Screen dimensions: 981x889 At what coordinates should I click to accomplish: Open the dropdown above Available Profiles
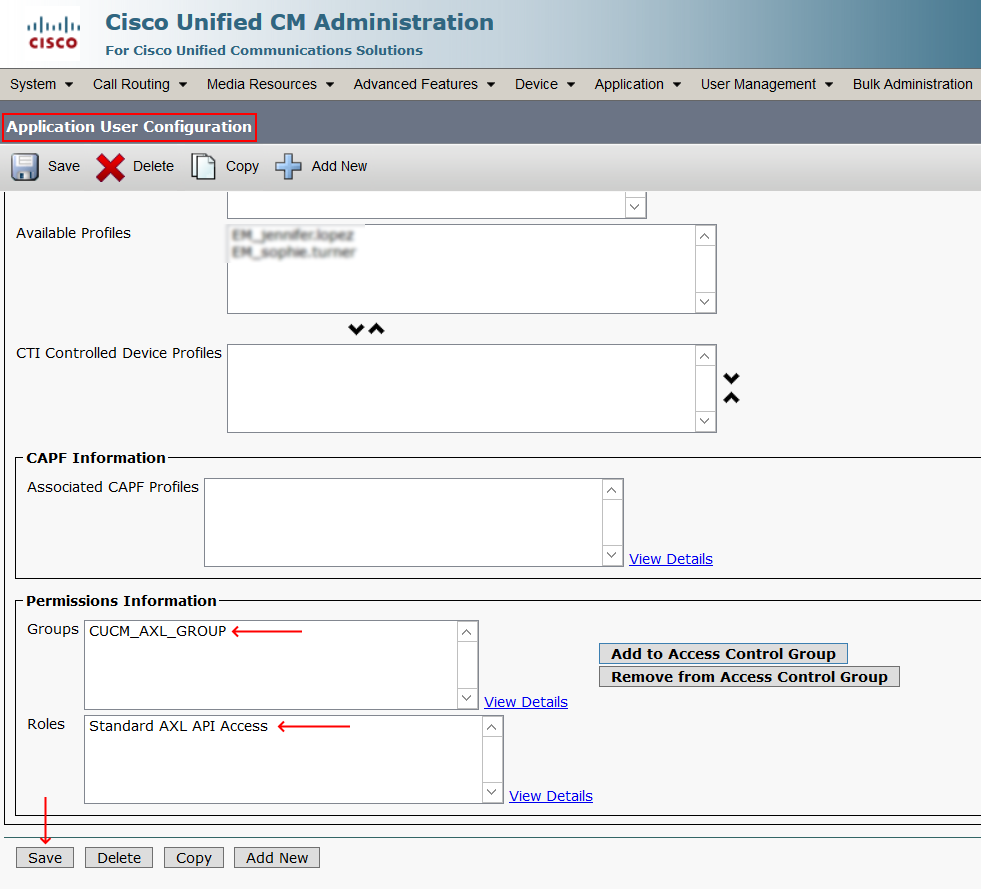pyautogui.click(x=634, y=205)
